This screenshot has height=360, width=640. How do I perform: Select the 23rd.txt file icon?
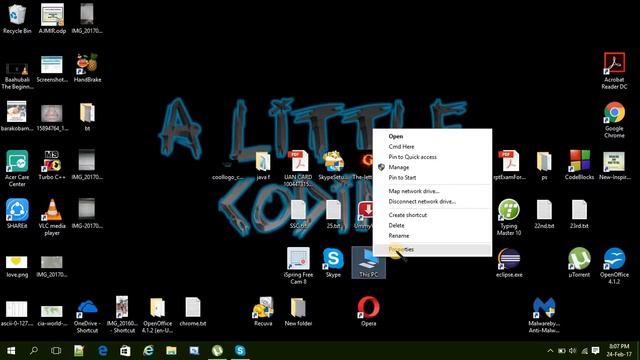click(579, 213)
